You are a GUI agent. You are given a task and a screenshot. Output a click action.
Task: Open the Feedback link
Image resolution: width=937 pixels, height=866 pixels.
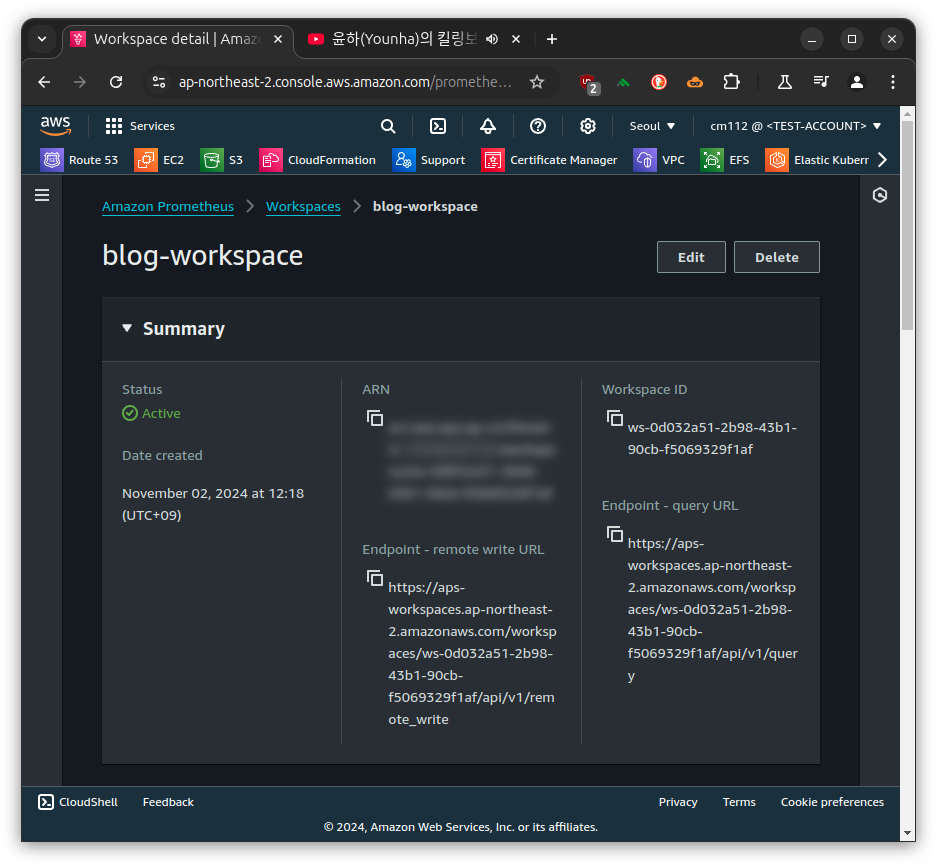(168, 803)
